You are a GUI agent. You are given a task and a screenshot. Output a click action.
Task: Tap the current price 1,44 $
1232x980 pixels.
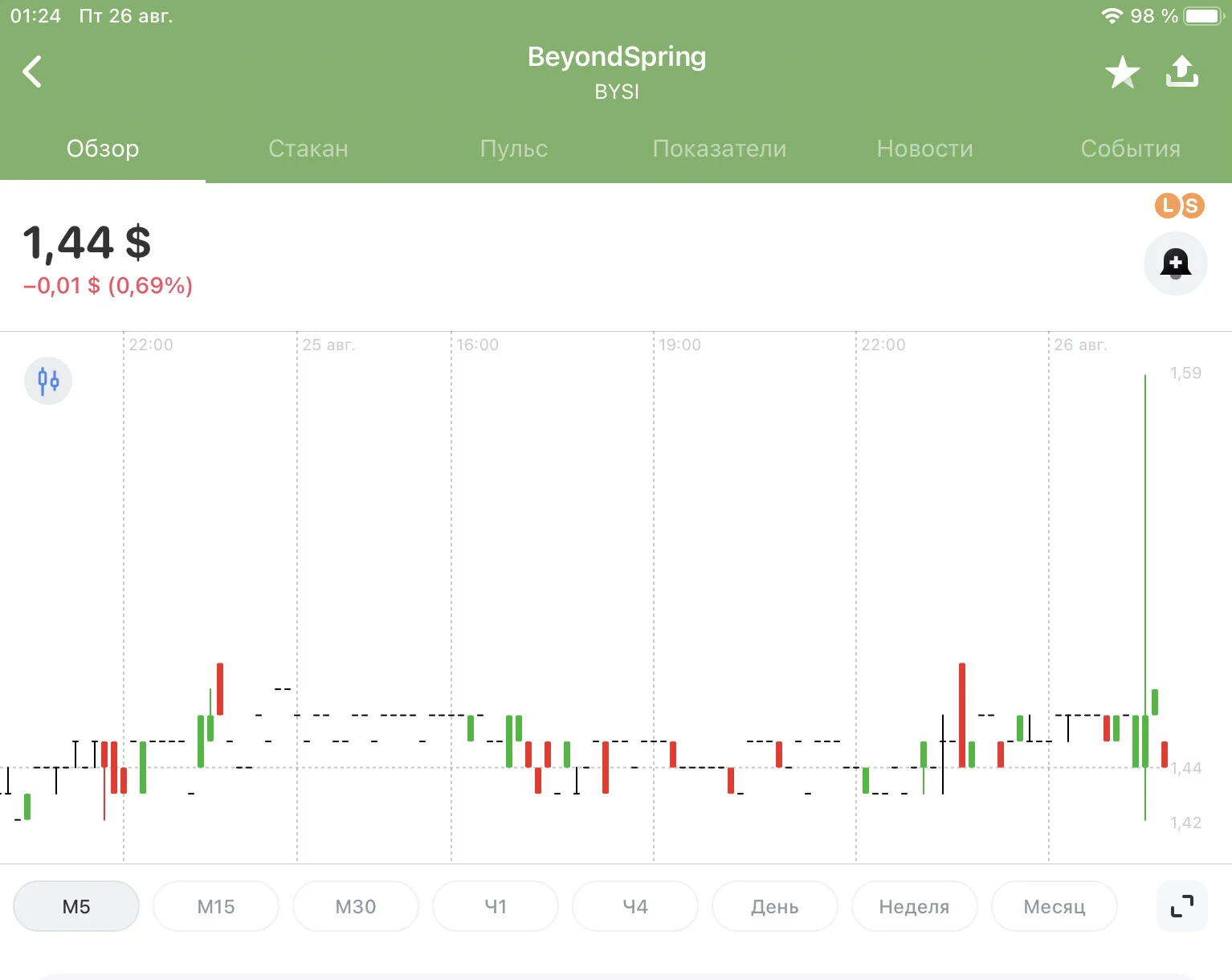[x=87, y=243]
